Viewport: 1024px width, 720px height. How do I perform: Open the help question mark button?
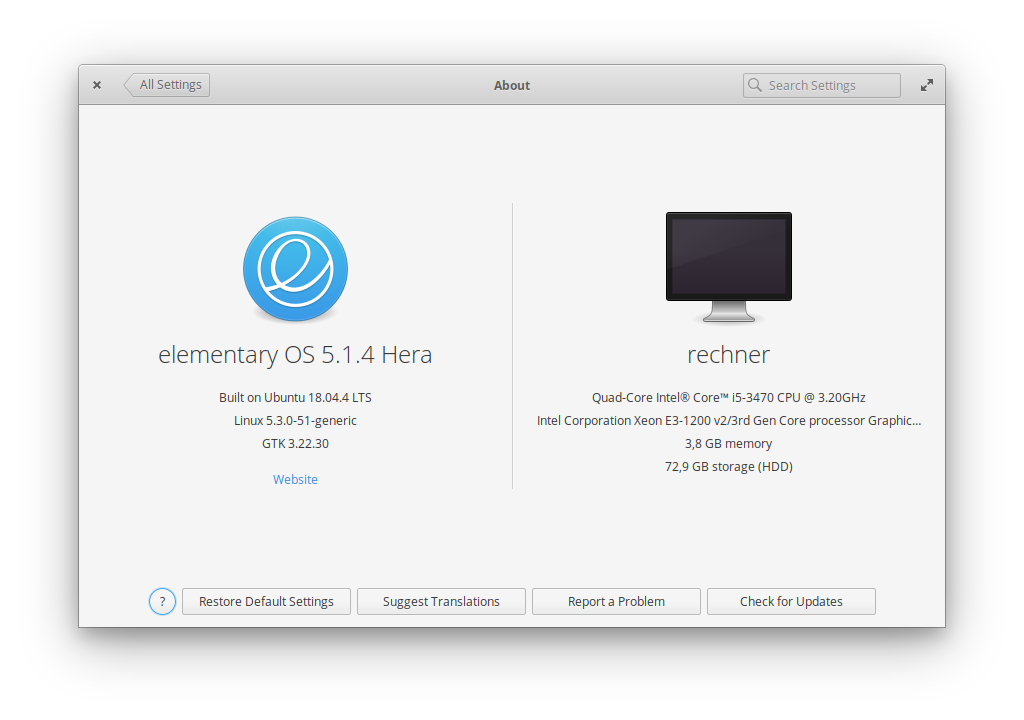click(x=162, y=601)
